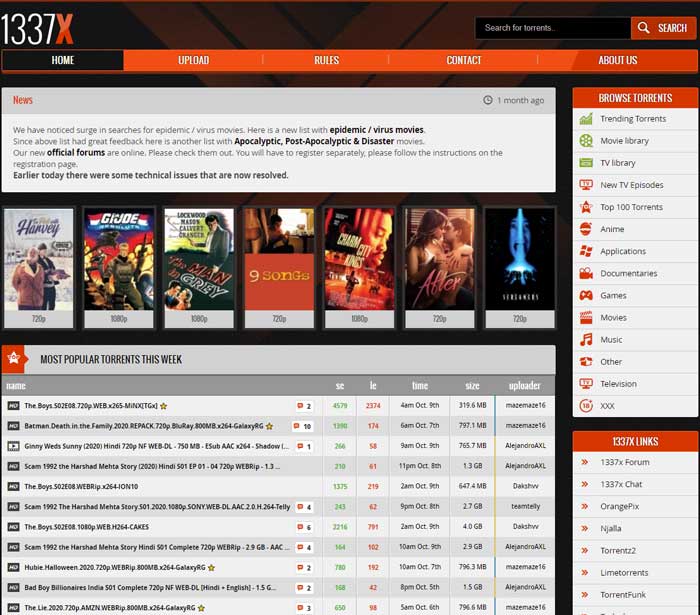Click the TV library icon

pos(586,162)
